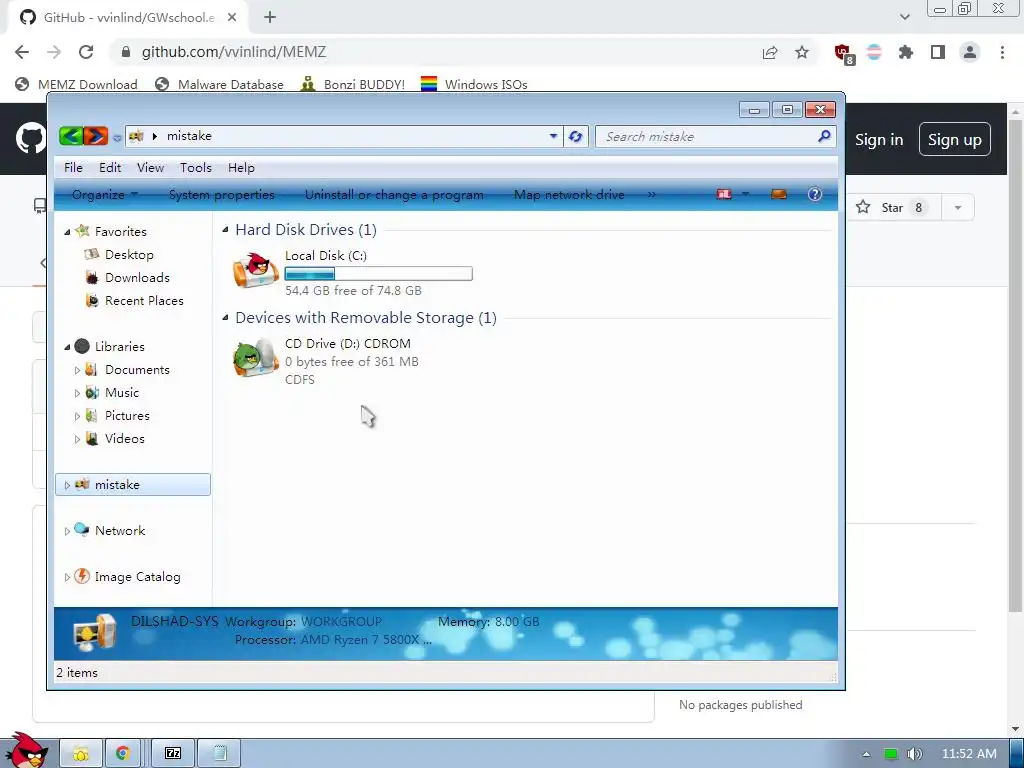Collapse the Hard Disk Drives group
Viewport: 1024px width, 768px height.
point(225,229)
